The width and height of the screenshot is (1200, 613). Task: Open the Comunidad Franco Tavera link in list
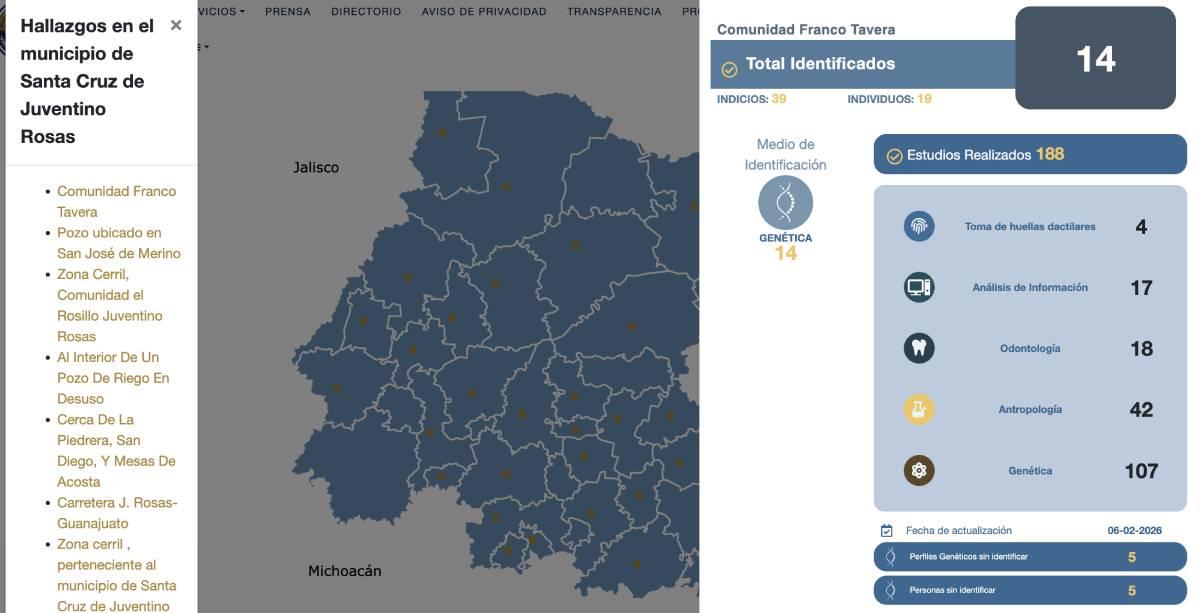click(116, 201)
